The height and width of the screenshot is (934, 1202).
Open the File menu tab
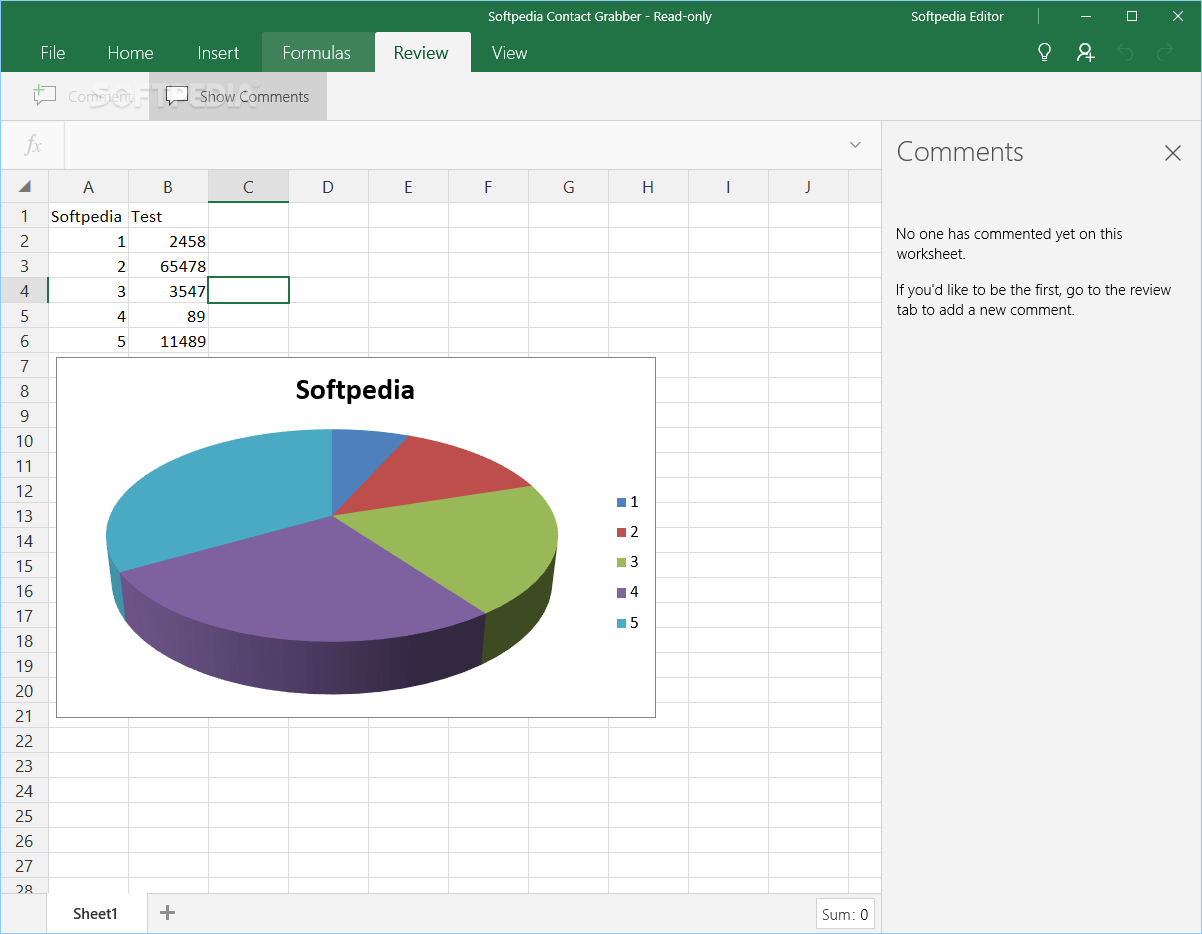coord(53,53)
